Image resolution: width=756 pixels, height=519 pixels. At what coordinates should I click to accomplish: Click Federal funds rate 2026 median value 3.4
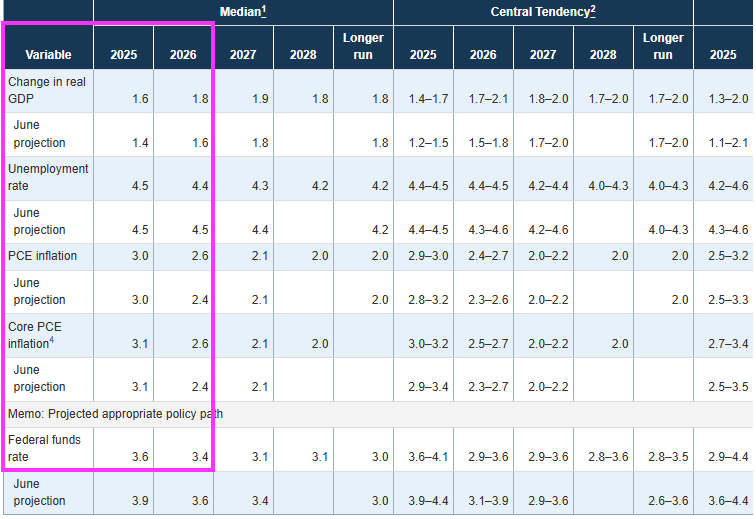coord(201,457)
